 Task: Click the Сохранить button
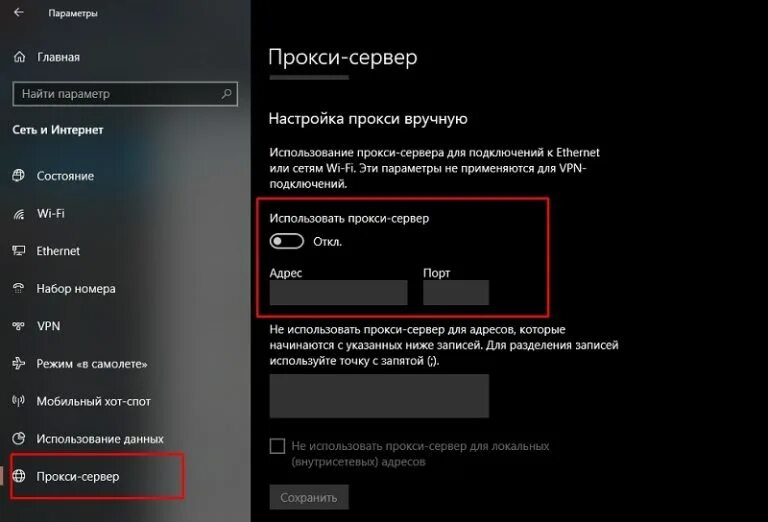pos(309,497)
